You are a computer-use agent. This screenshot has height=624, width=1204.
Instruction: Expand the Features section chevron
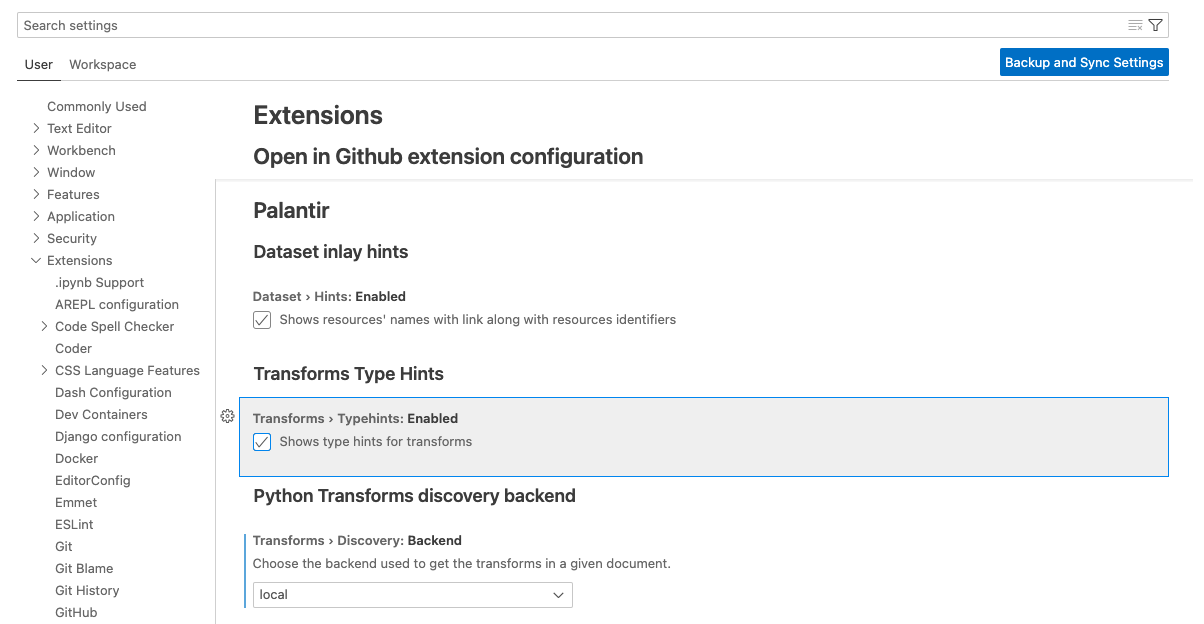(36, 194)
